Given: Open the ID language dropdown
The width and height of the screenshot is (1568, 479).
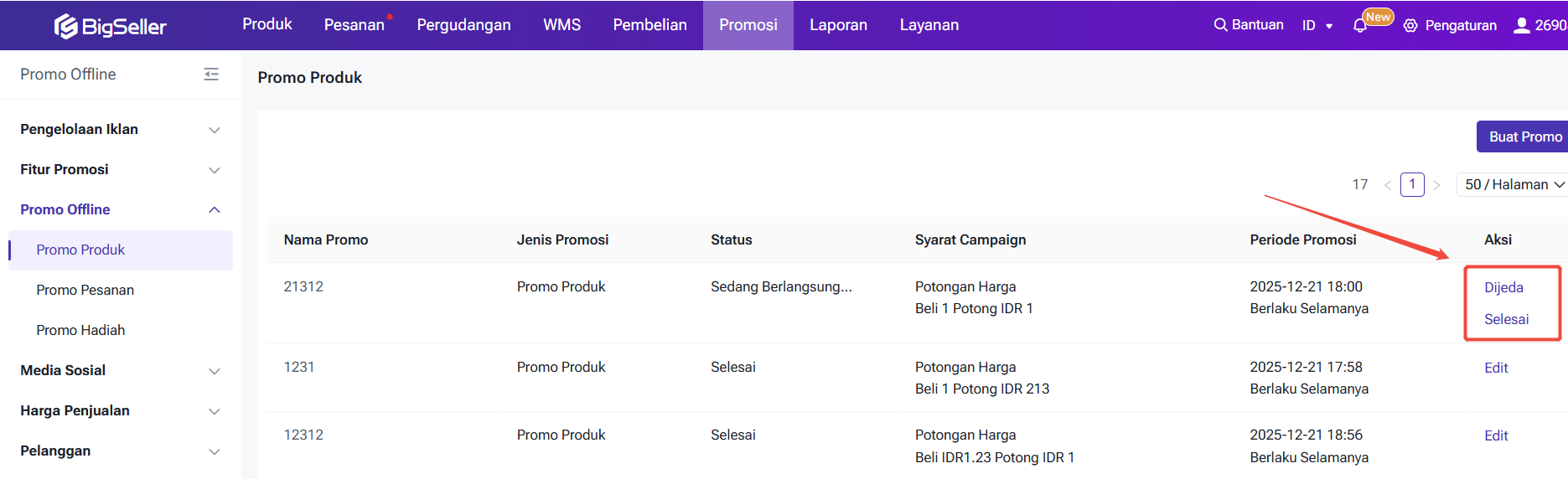Looking at the screenshot, I should [1317, 26].
